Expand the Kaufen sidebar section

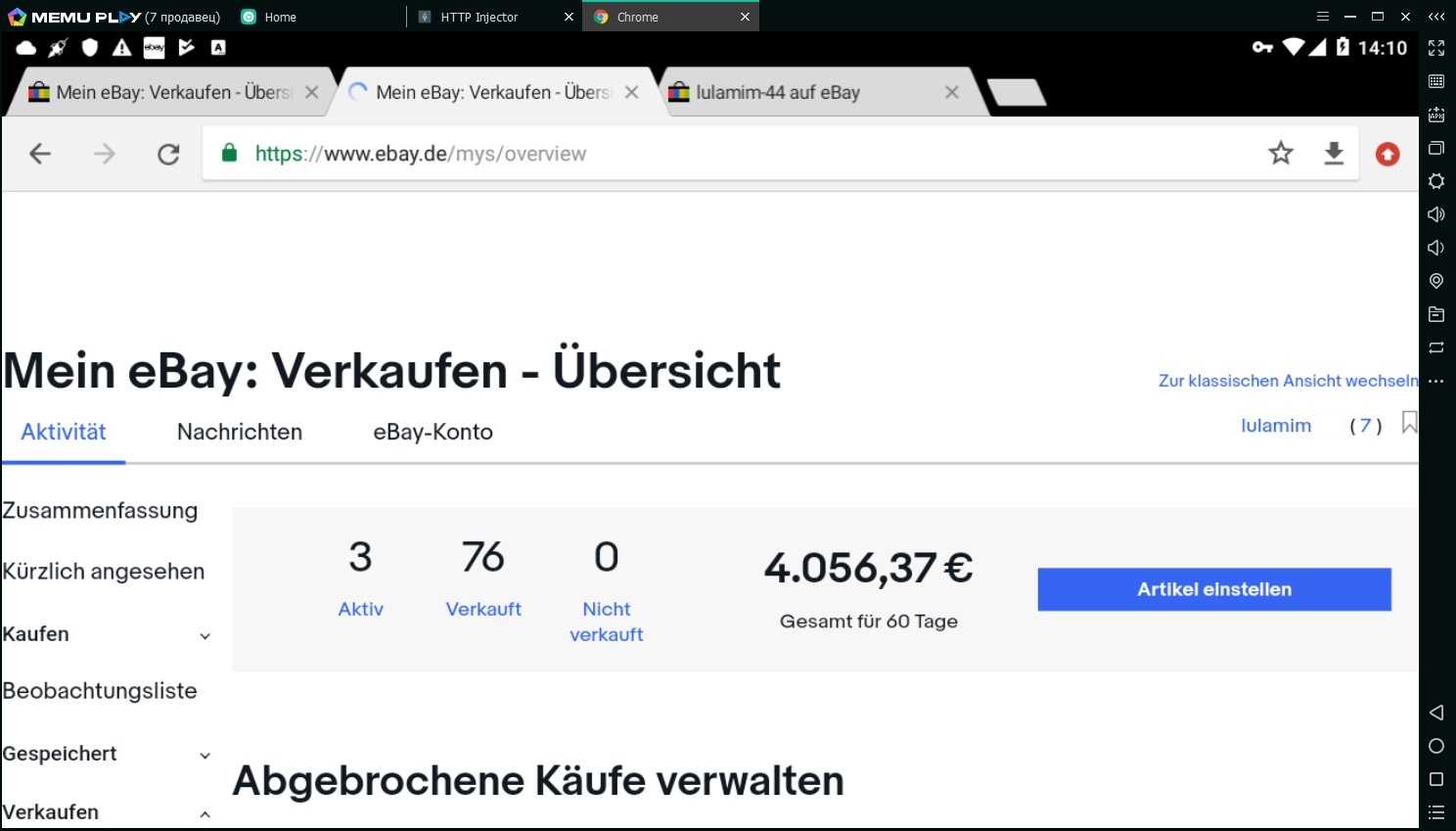[205, 636]
